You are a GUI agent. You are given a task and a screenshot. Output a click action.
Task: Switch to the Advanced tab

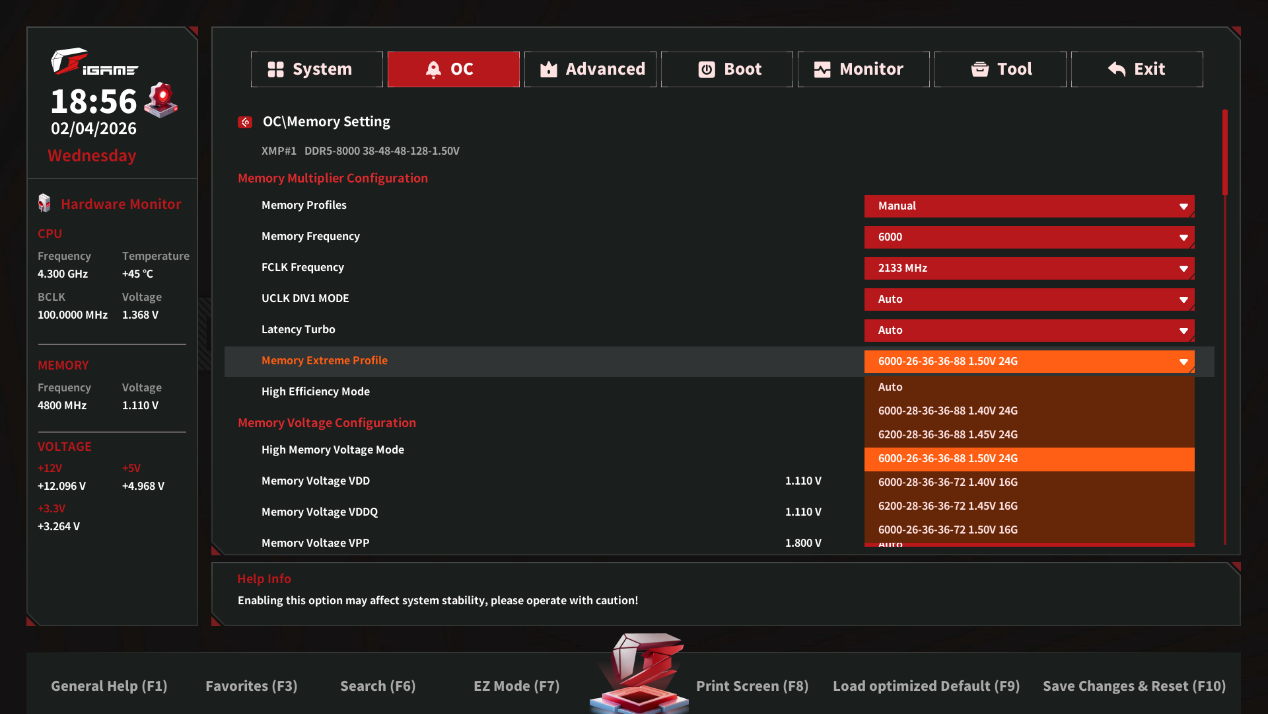click(x=591, y=69)
